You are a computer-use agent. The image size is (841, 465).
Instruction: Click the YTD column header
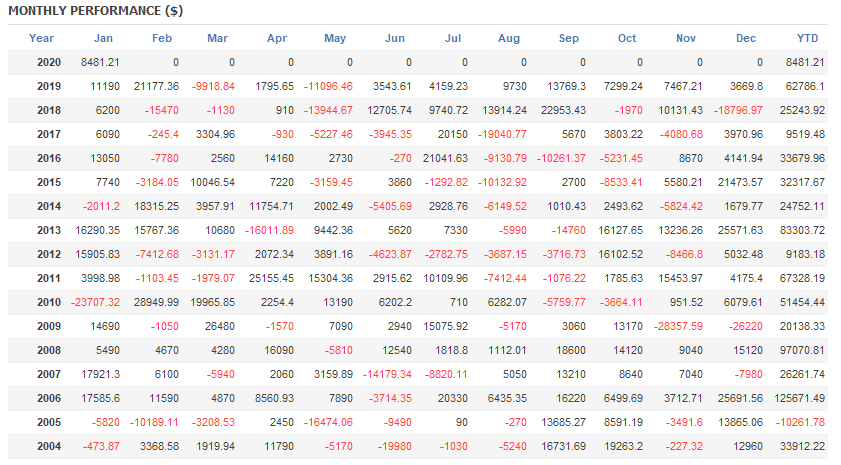tap(808, 38)
